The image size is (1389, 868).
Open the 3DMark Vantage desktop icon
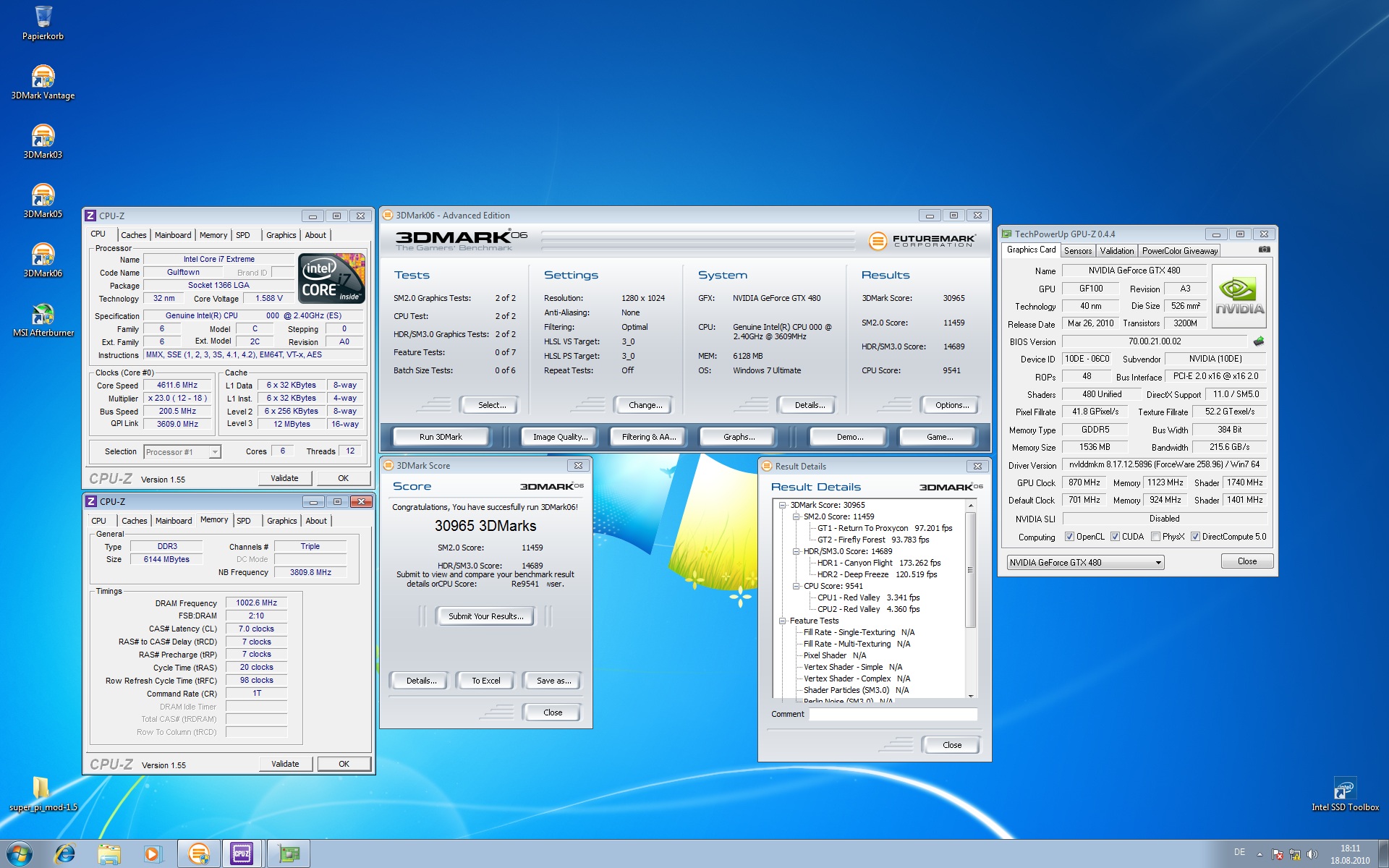tap(43, 82)
